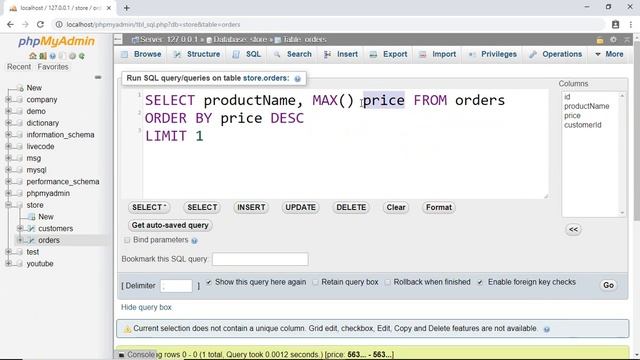Open the SQL tab
640x360 pixels.
(247, 54)
